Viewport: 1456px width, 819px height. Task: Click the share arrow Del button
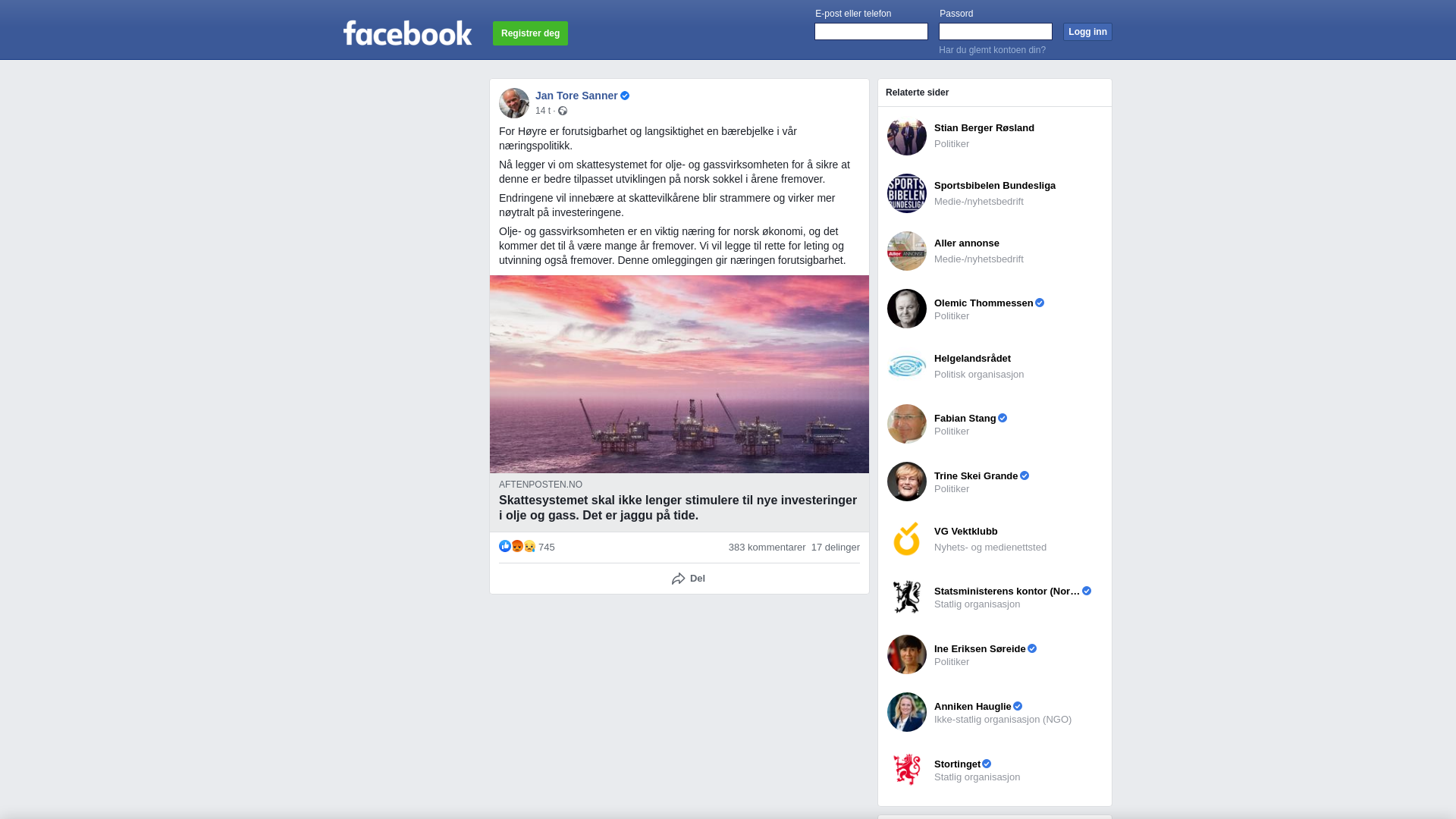point(688,579)
